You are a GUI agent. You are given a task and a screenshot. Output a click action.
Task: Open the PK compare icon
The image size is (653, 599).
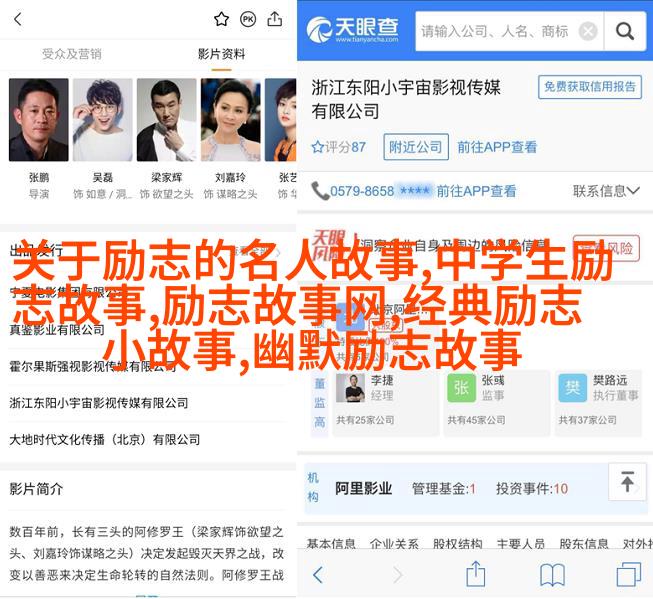248,19
